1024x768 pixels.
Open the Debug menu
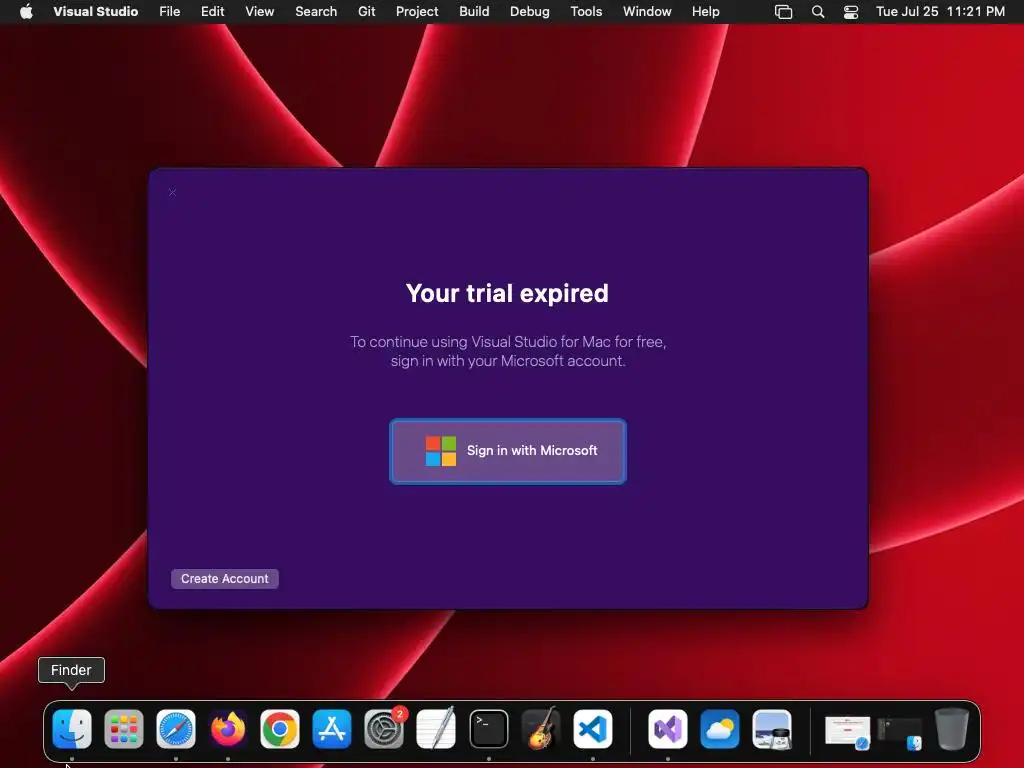coord(530,11)
